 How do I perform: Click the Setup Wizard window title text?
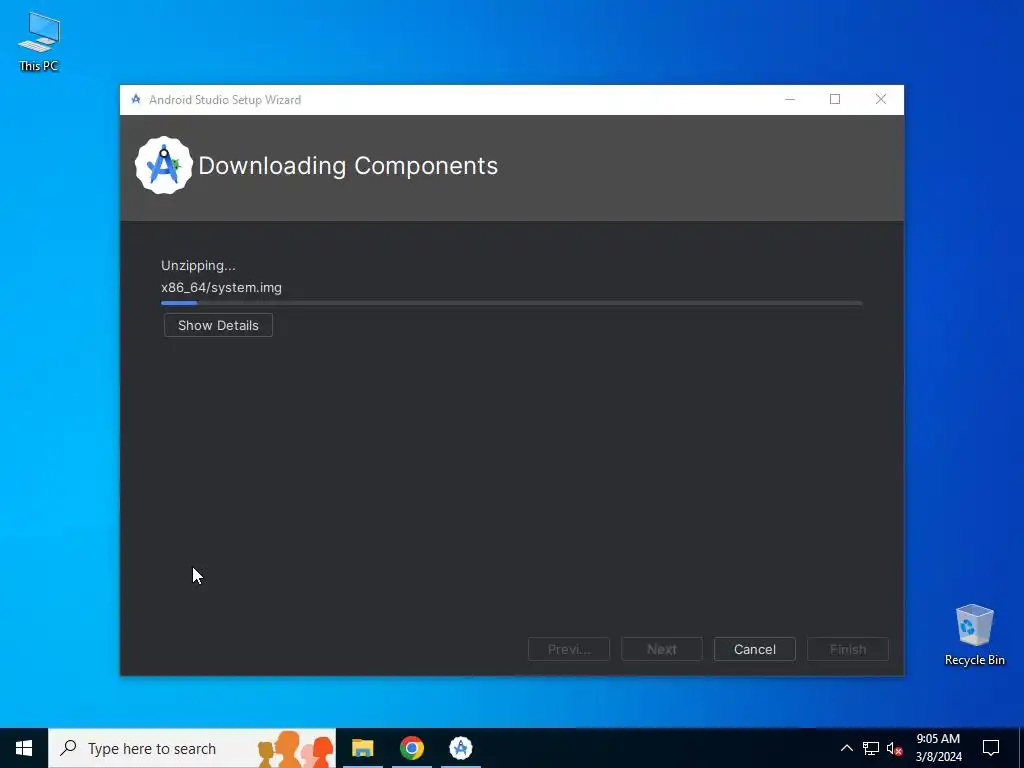(225, 100)
